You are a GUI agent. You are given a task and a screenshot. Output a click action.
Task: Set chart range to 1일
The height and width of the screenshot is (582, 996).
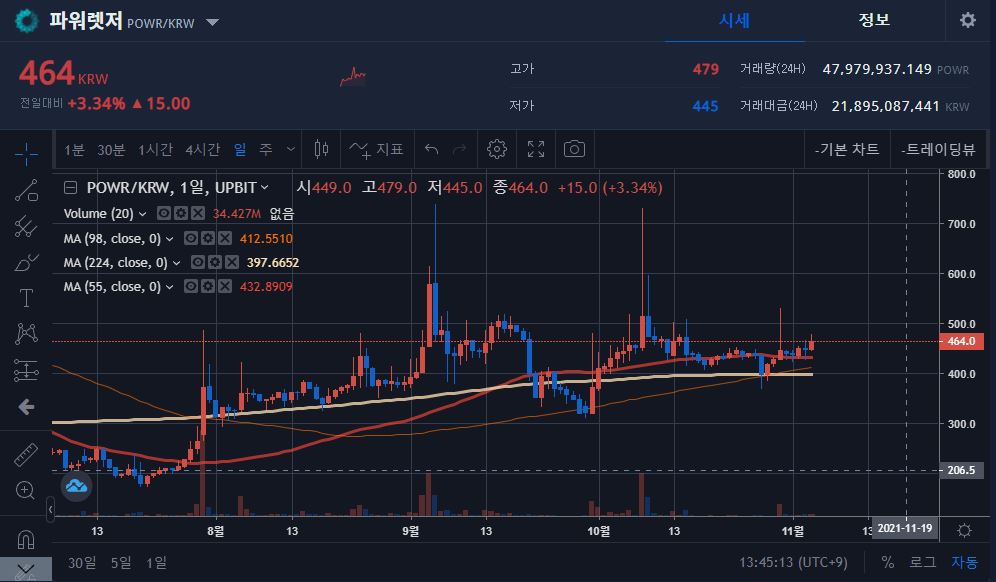pyautogui.click(x=156, y=563)
